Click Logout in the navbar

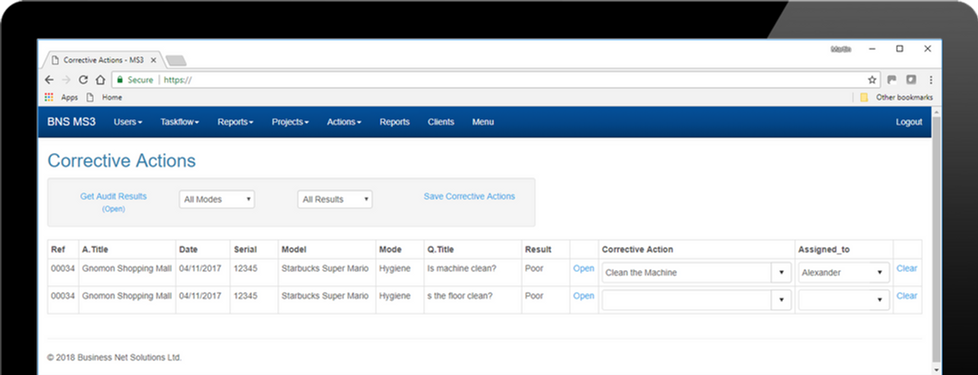coord(909,122)
